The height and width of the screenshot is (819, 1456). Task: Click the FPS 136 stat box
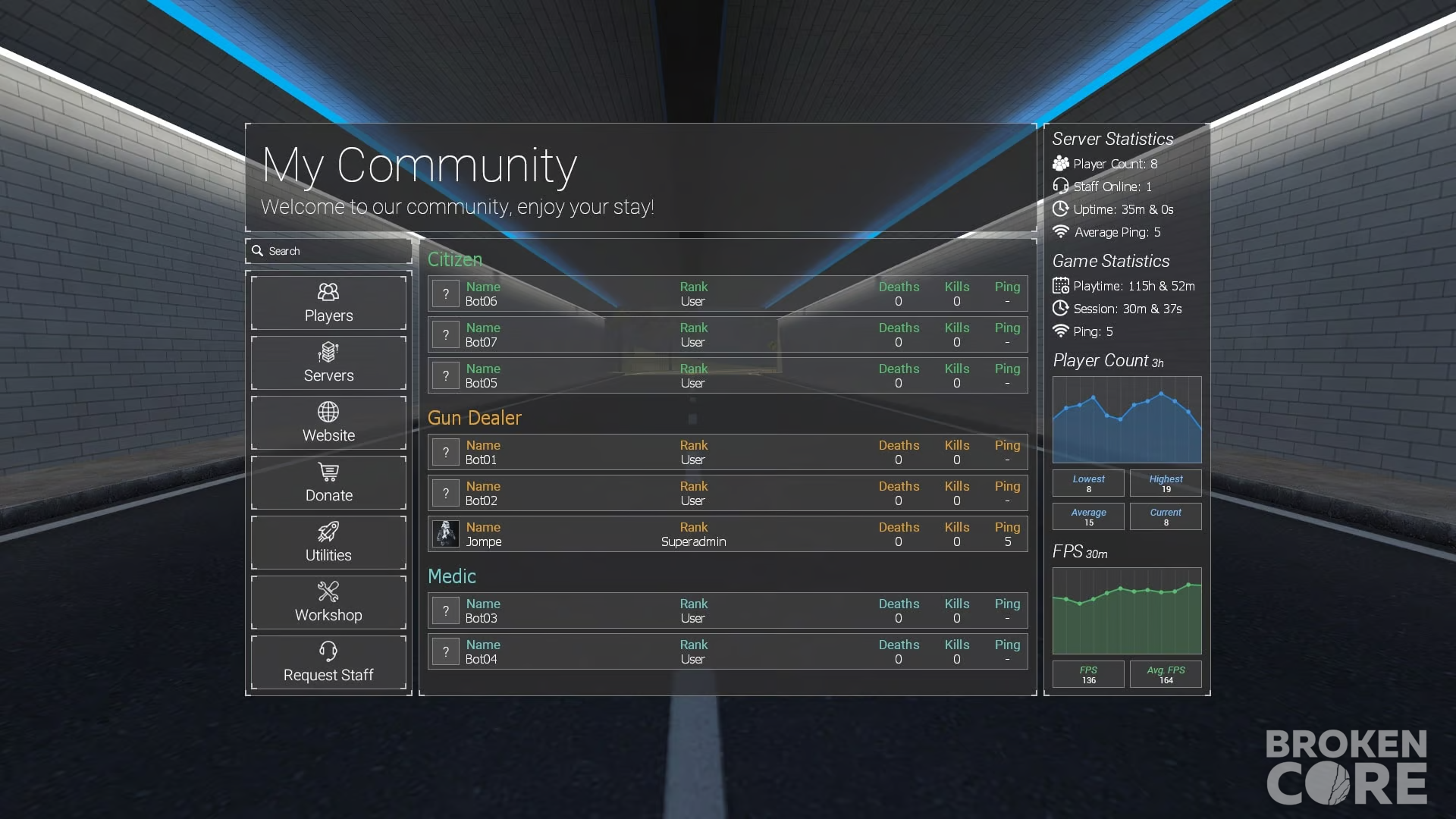[x=1088, y=674]
